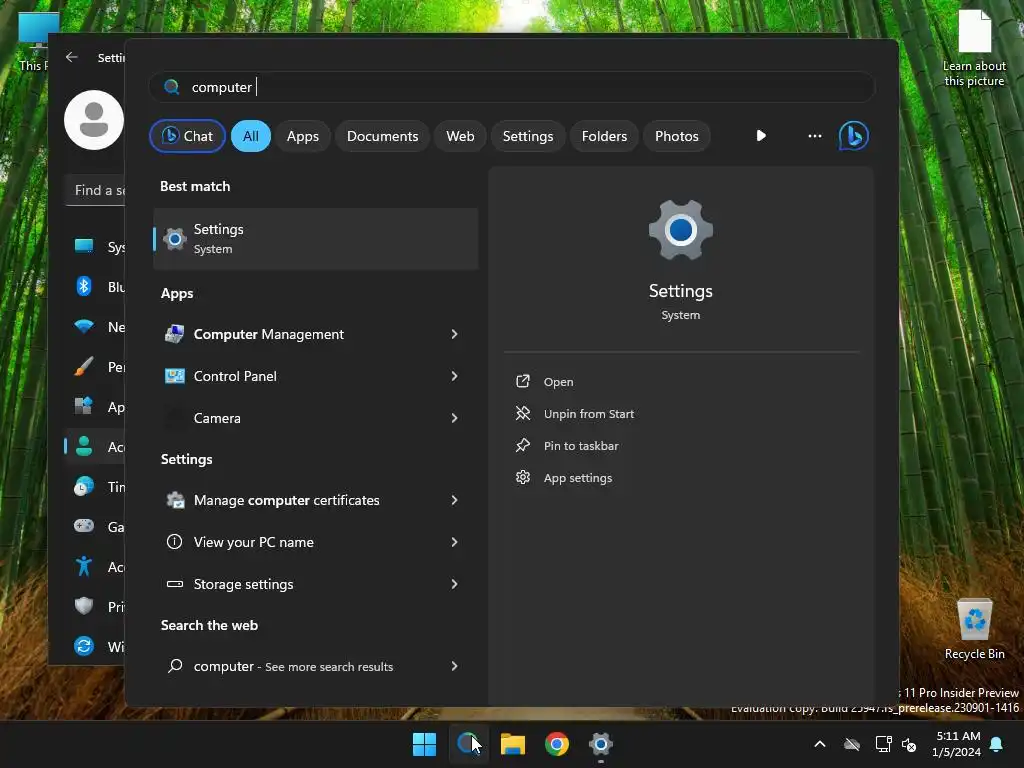Expand Computer Management options arrow
The height and width of the screenshot is (768, 1024).
pyautogui.click(x=455, y=334)
